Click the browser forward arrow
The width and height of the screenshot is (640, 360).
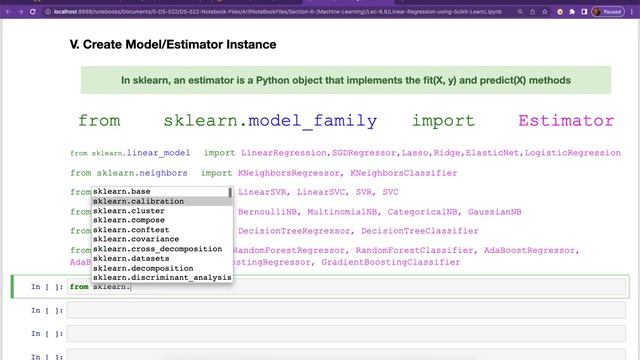(20, 12)
